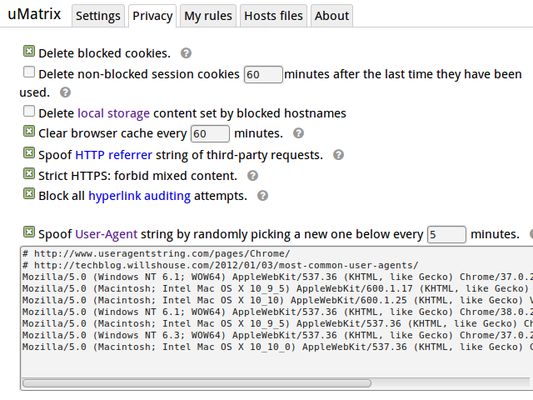Click help icon for hyperlink auditing option
Image resolution: width=533 pixels, height=400 pixels.
click(262, 196)
